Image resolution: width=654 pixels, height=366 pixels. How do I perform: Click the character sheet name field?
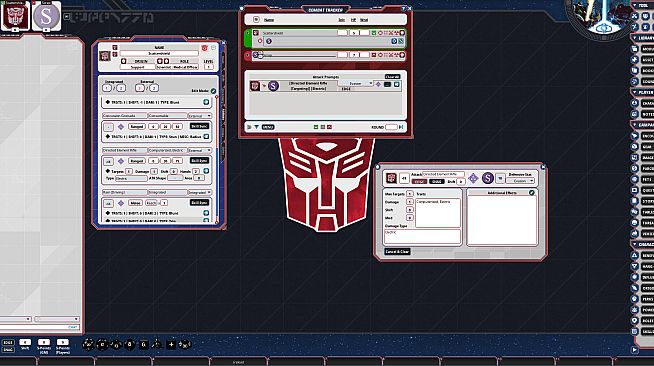[159, 53]
